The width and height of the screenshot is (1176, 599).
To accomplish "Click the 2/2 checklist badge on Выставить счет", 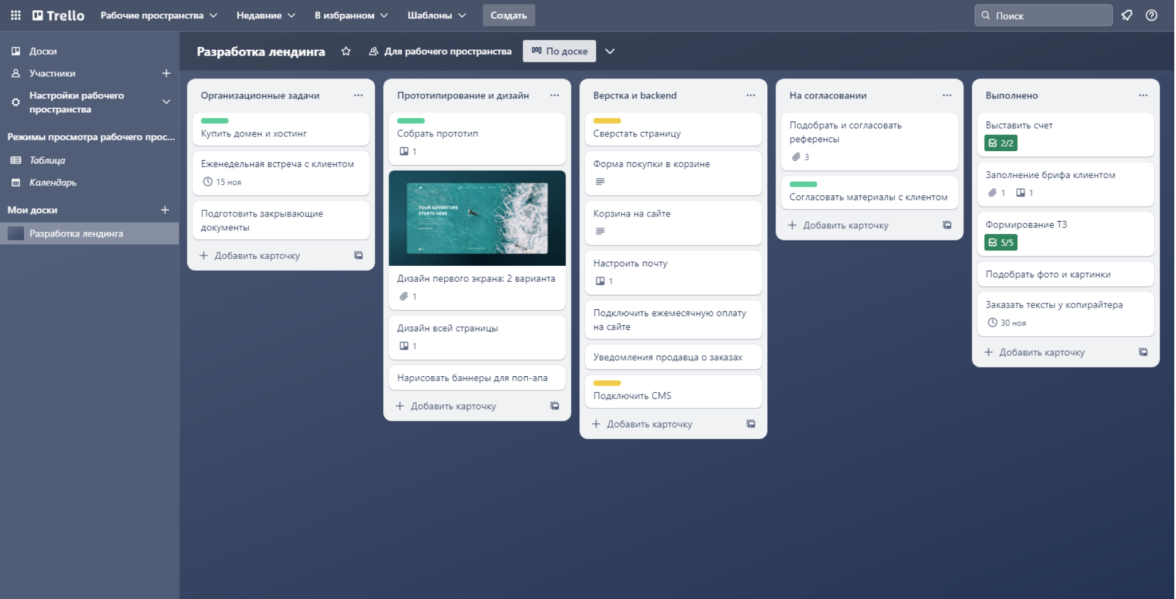I will [1001, 143].
